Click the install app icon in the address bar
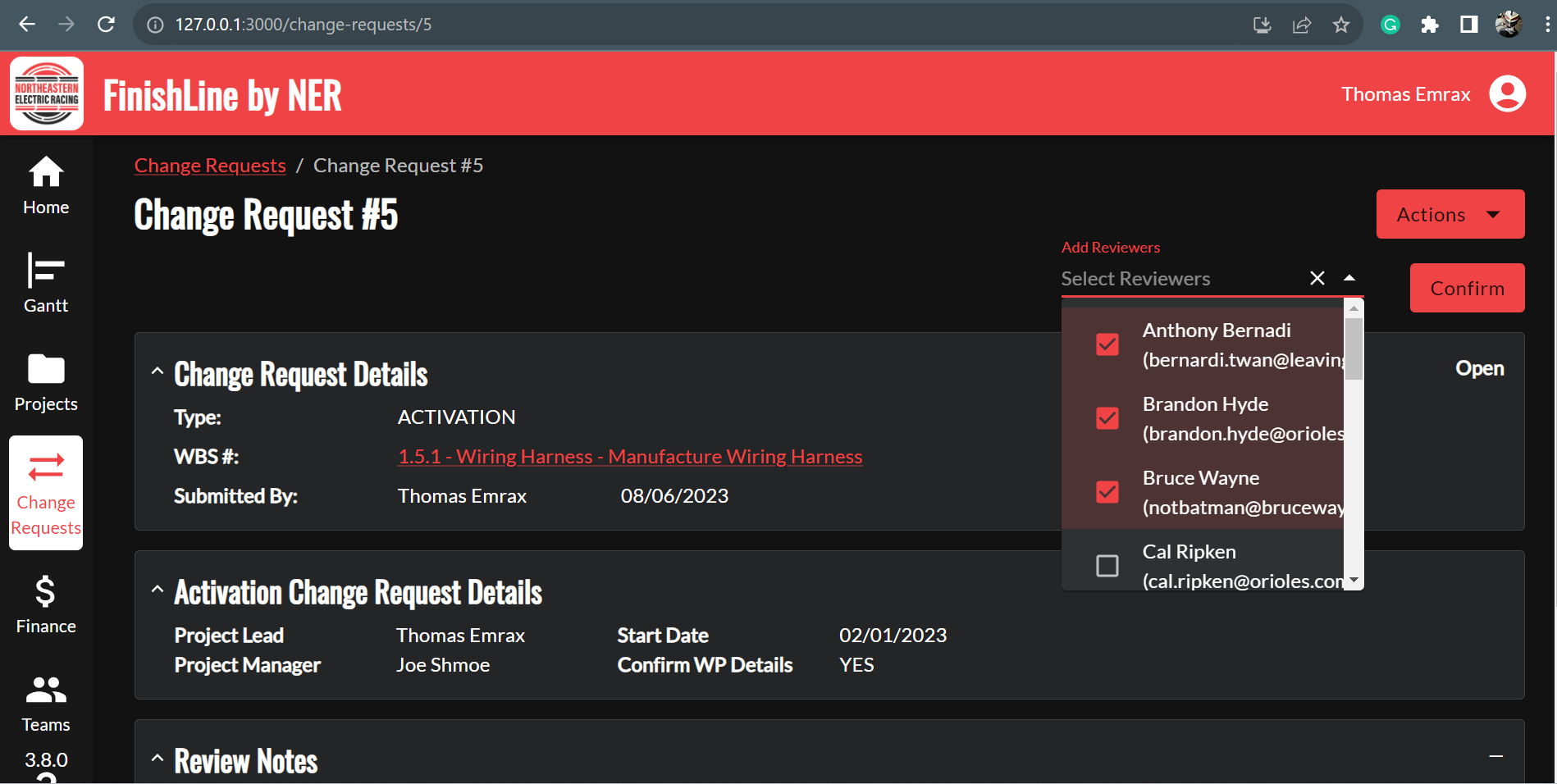Viewport: 1557px width, 784px height. 1262,25
